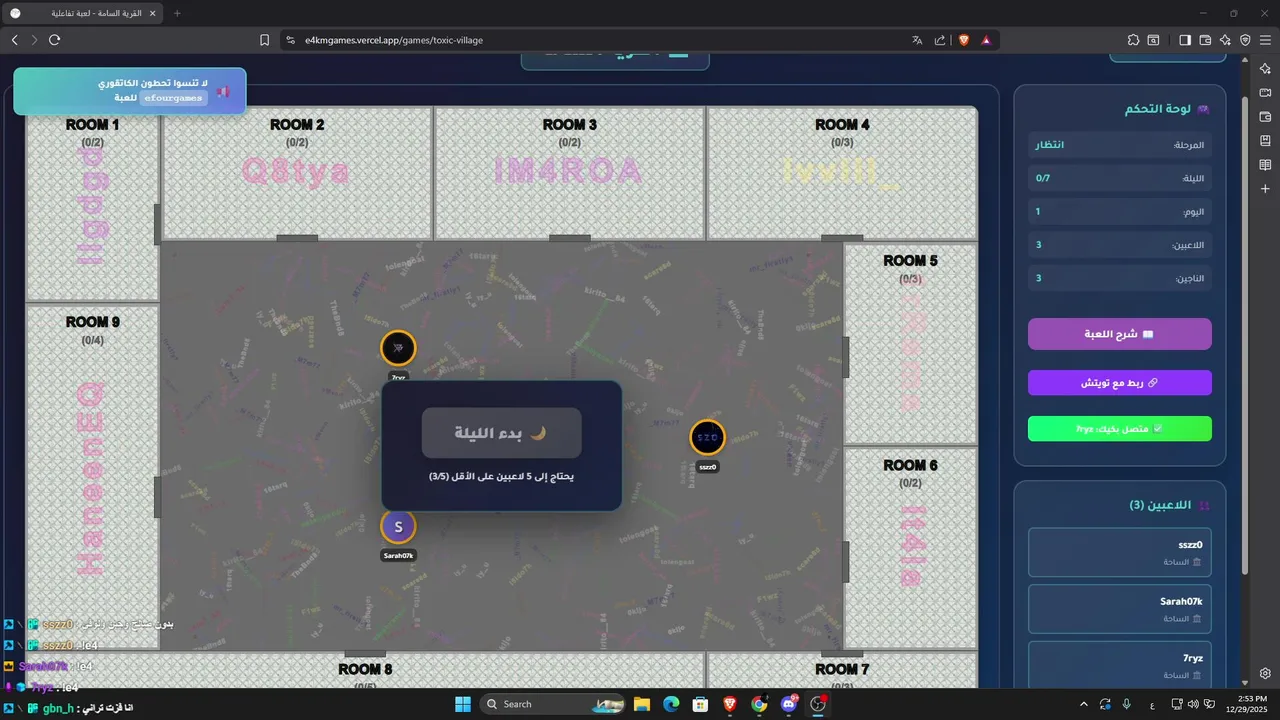
Task: Open Leo AI in the sidebar
Action: coord(1265,68)
